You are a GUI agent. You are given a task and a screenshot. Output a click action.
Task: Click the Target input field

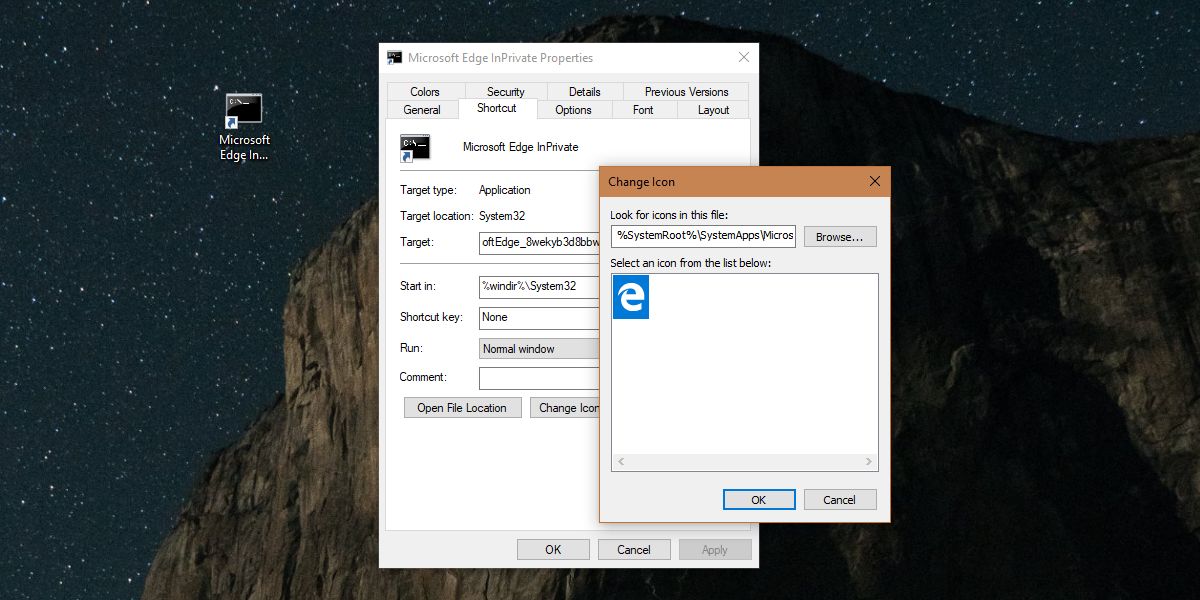(x=539, y=242)
